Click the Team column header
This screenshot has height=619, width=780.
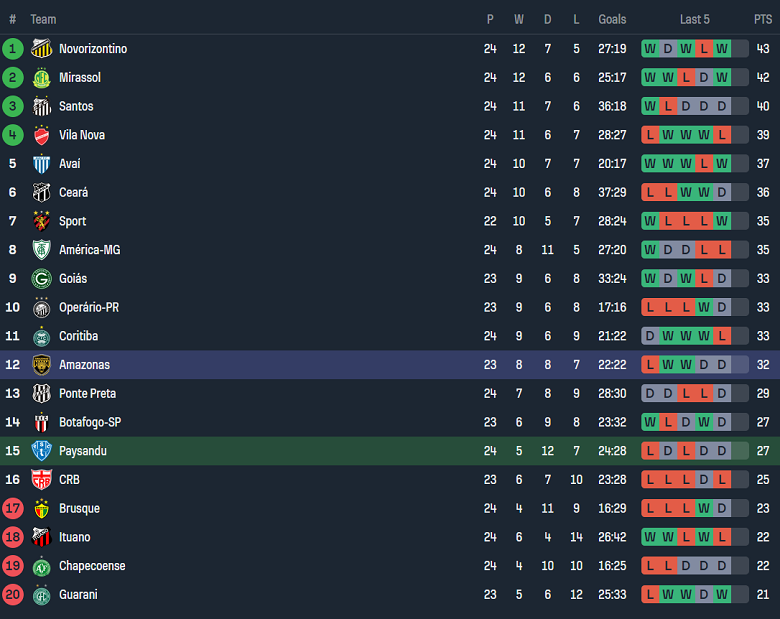tap(43, 19)
